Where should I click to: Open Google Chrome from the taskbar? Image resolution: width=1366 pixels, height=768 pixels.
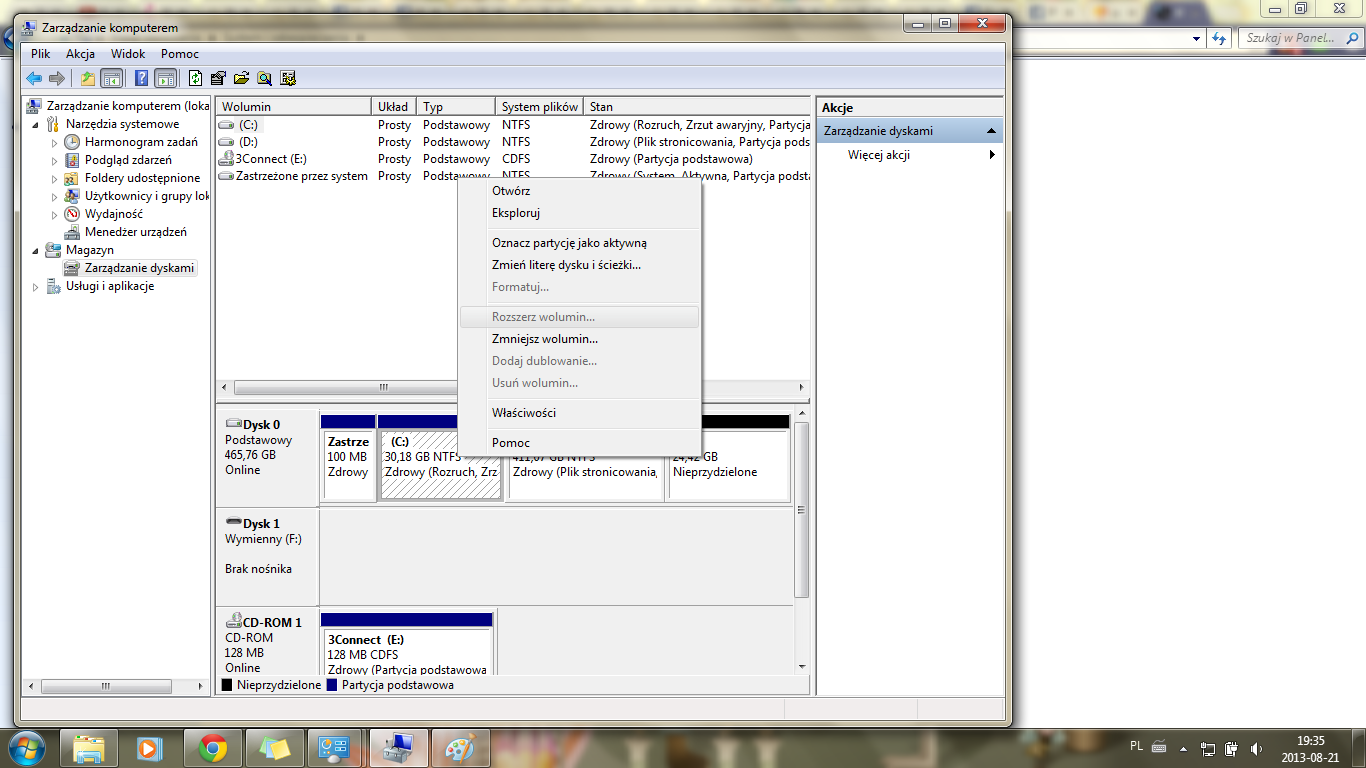click(212, 748)
